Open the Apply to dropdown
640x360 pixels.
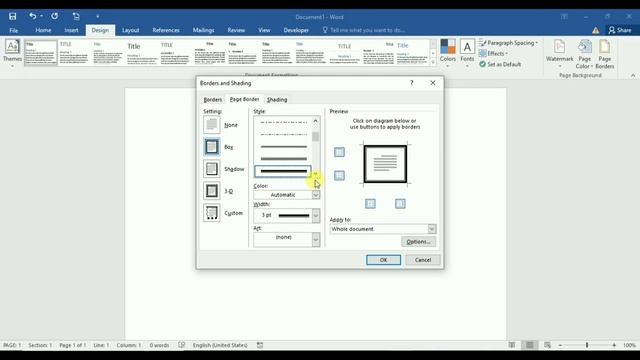(383, 229)
